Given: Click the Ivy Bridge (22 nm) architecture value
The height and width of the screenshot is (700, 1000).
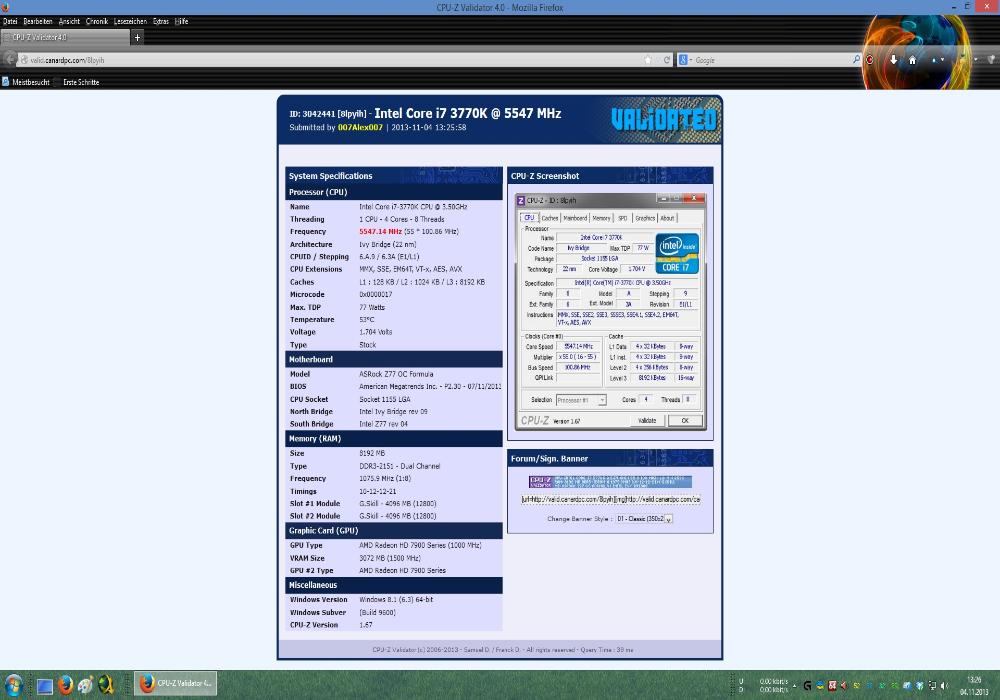Looking at the screenshot, I should (387, 244).
